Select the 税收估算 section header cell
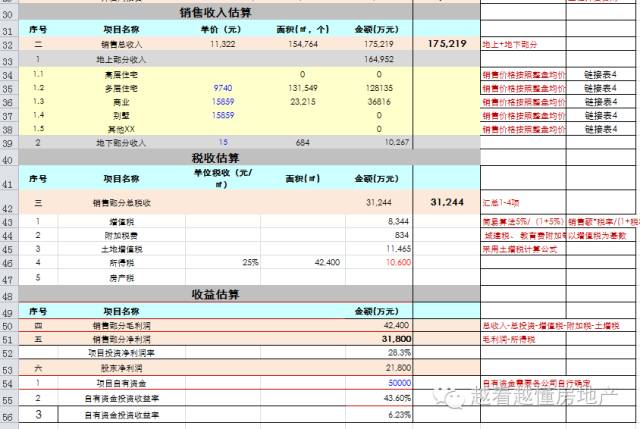Screen dimensions: 640x429 click(x=216, y=158)
